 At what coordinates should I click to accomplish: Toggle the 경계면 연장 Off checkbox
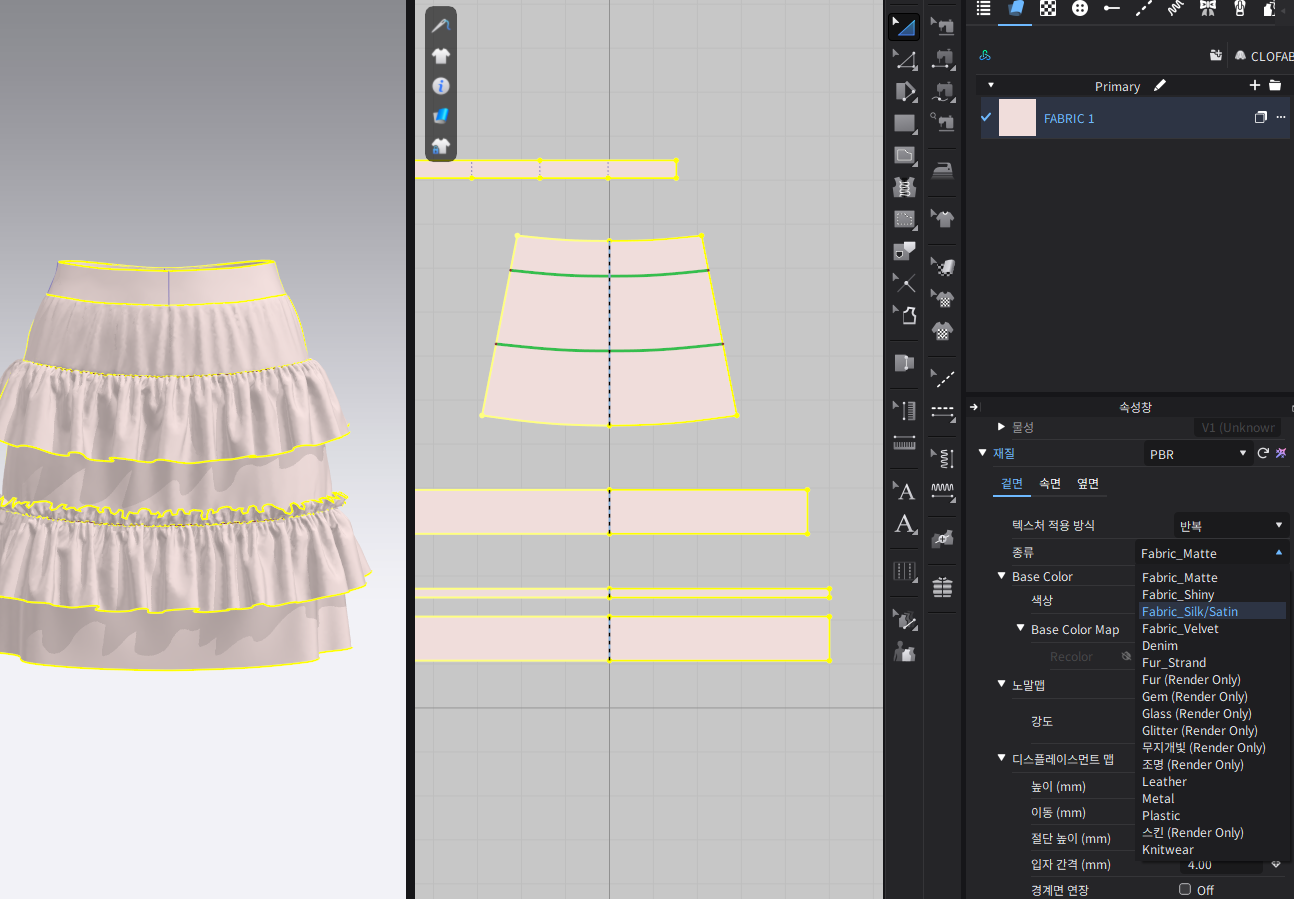pyautogui.click(x=1185, y=889)
